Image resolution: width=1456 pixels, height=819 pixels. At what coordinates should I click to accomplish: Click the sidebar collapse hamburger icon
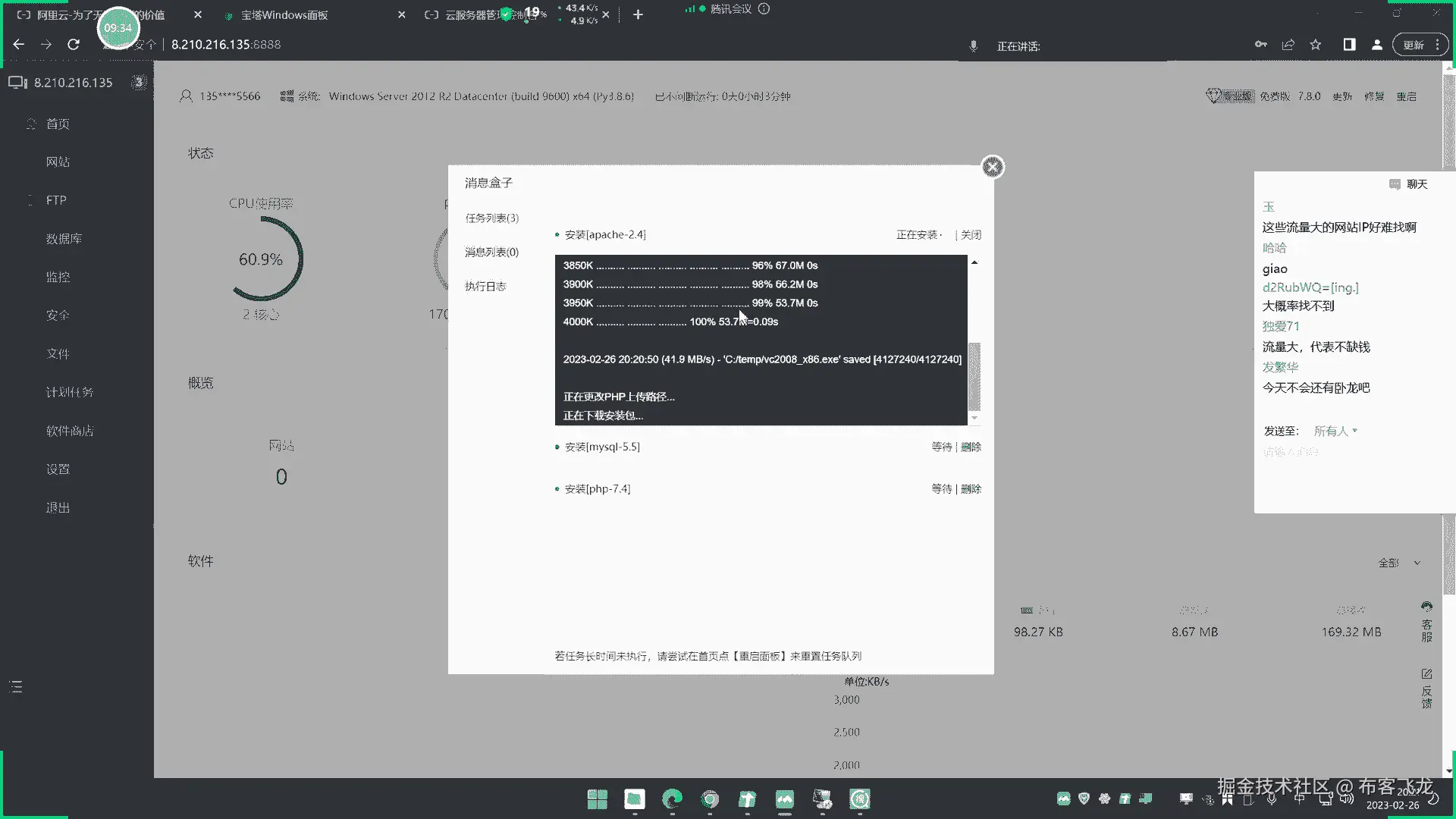click(x=16, y=687)
